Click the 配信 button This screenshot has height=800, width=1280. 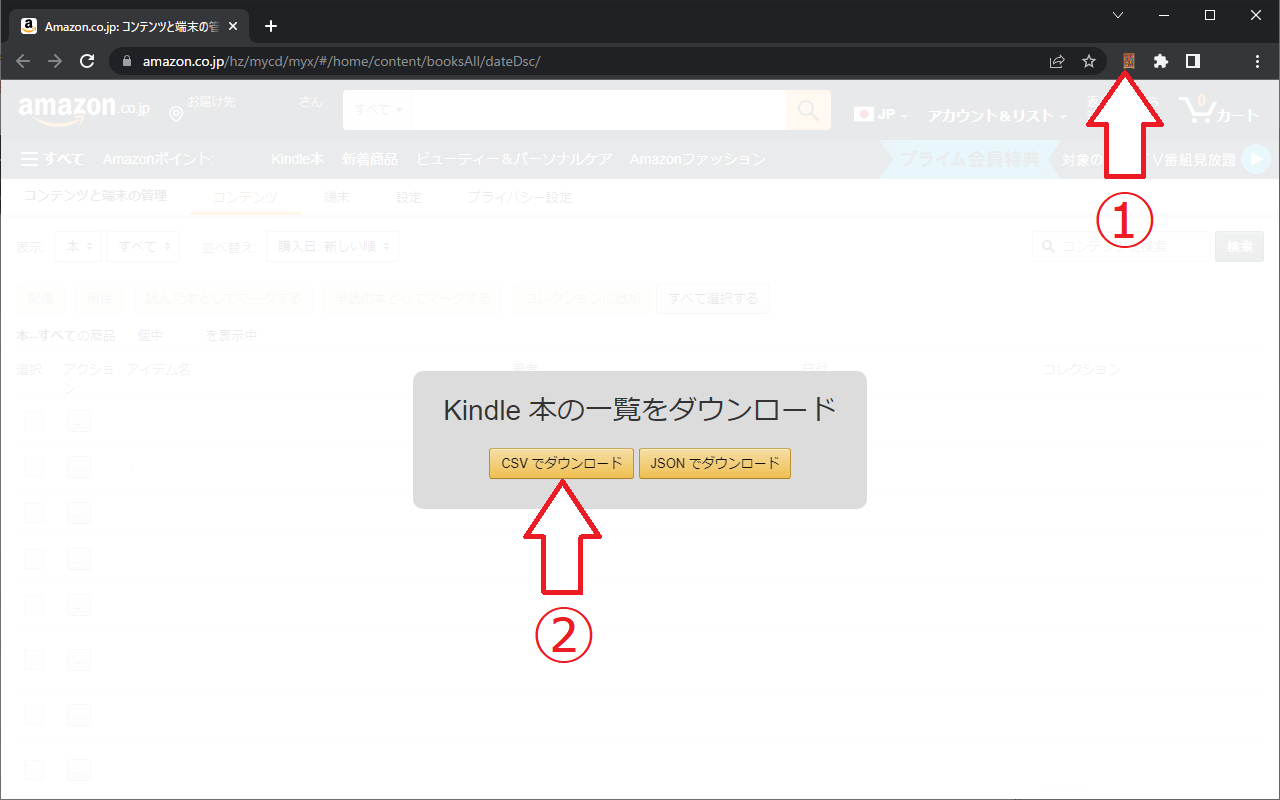coord(41,298)
